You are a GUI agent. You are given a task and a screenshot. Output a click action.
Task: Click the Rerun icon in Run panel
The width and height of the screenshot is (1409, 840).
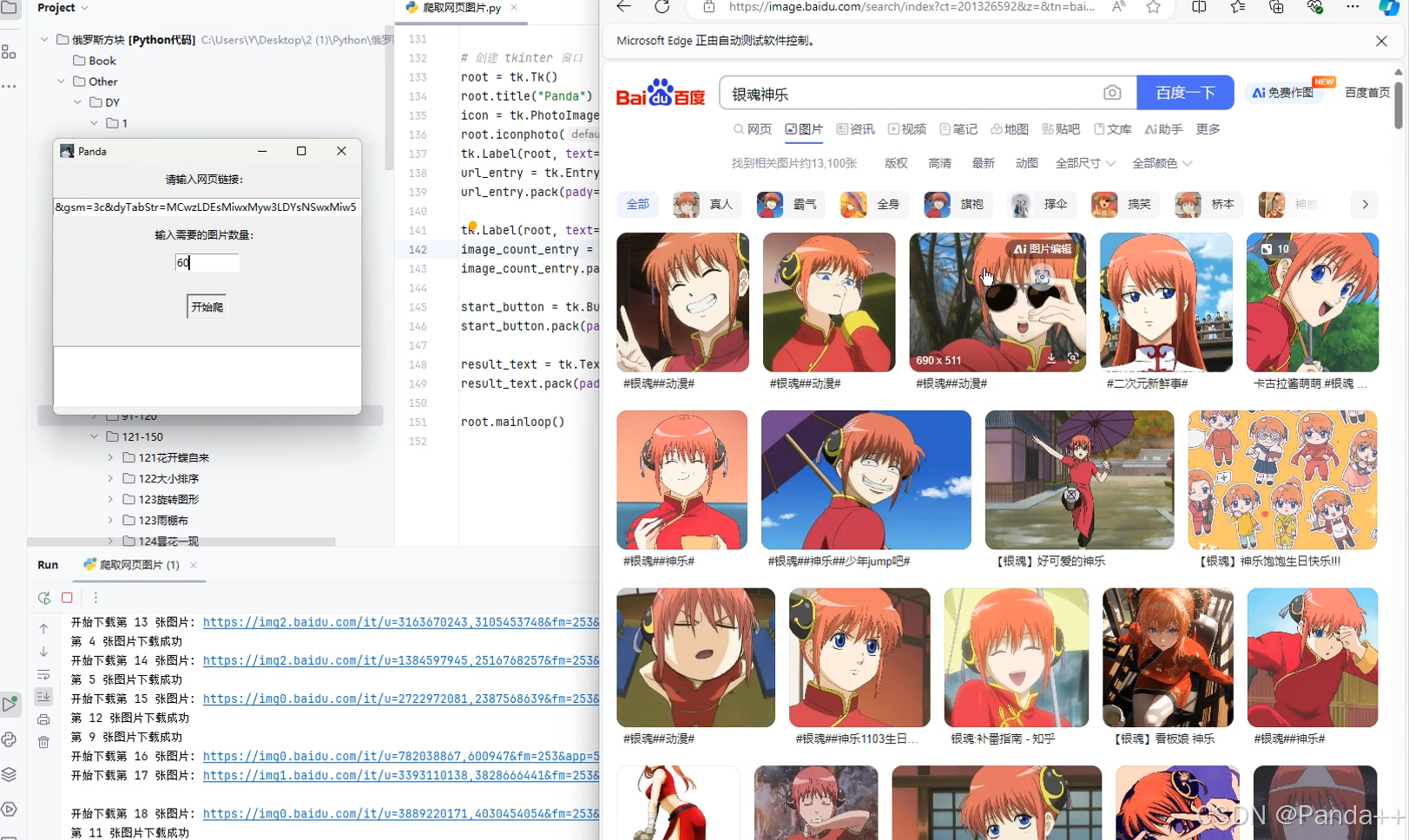pyautogui.click(x=44, y=598)
